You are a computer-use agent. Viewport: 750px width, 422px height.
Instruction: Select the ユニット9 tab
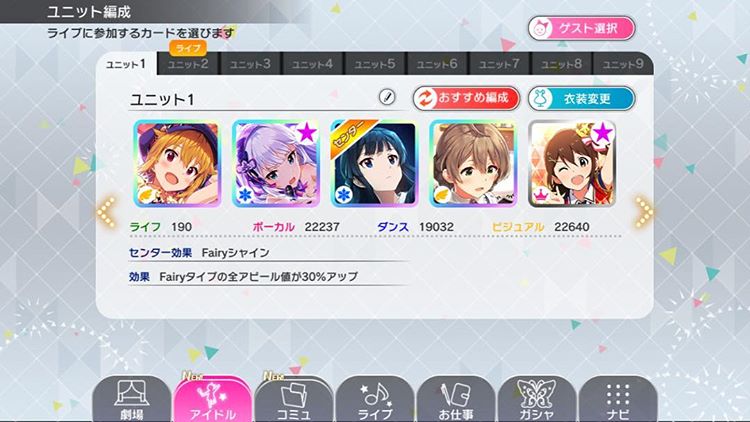coord(623,64)
